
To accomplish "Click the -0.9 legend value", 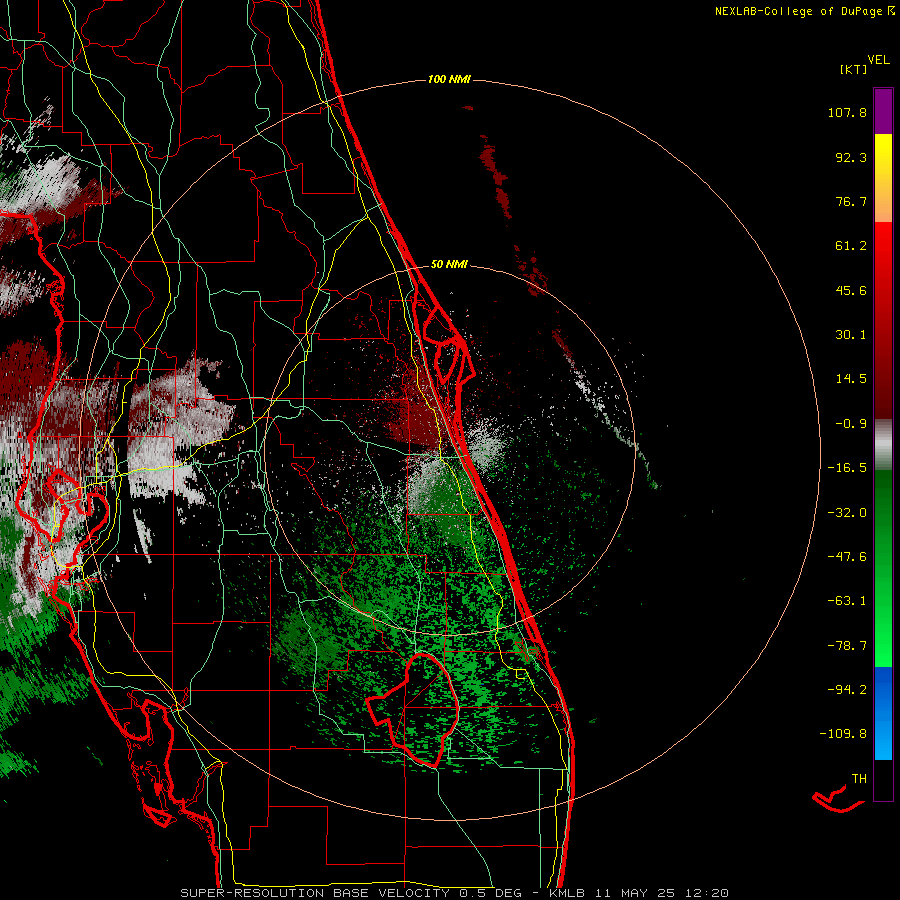I will click(x=851, y=424).
